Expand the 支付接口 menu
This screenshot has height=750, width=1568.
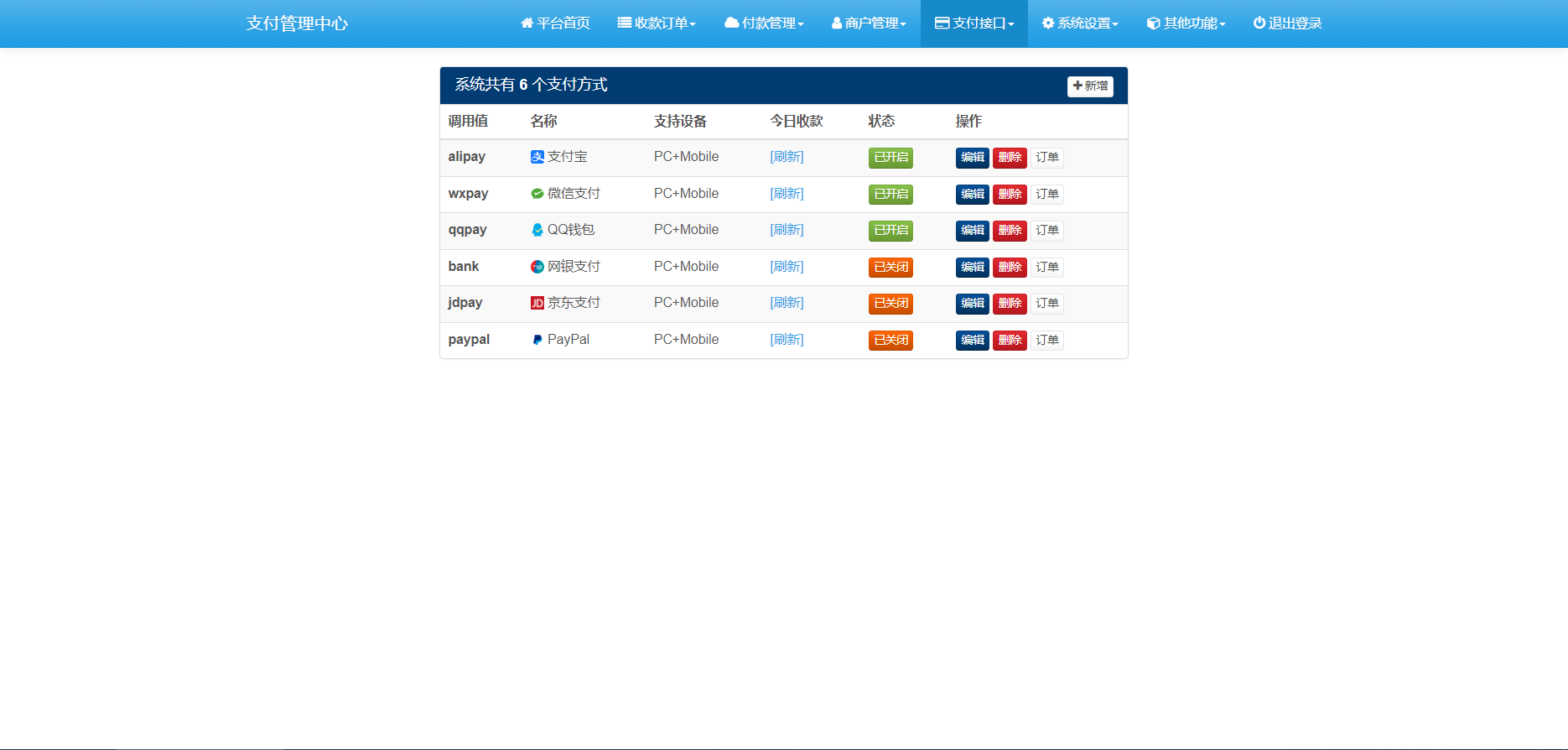pyautogui.click(x=974, y=23)
